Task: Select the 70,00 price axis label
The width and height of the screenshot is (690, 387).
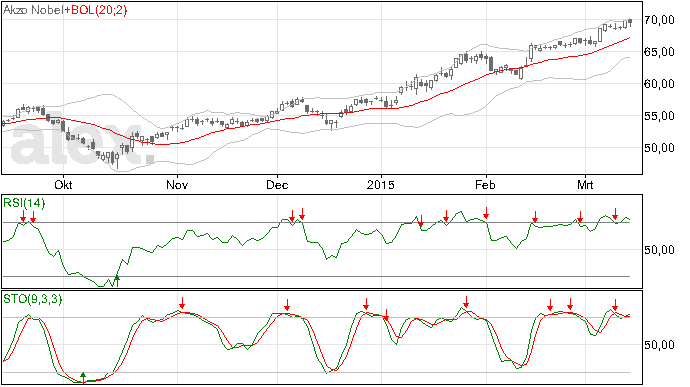Action: coord(659,20)
